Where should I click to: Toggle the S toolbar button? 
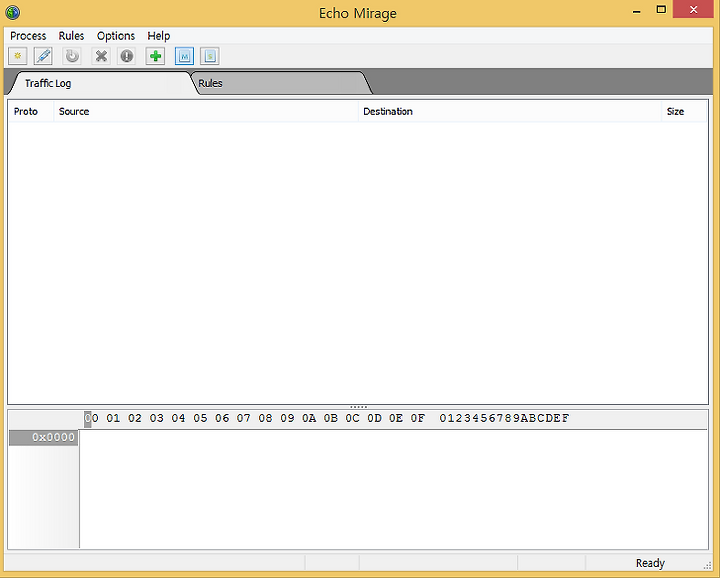210,56
